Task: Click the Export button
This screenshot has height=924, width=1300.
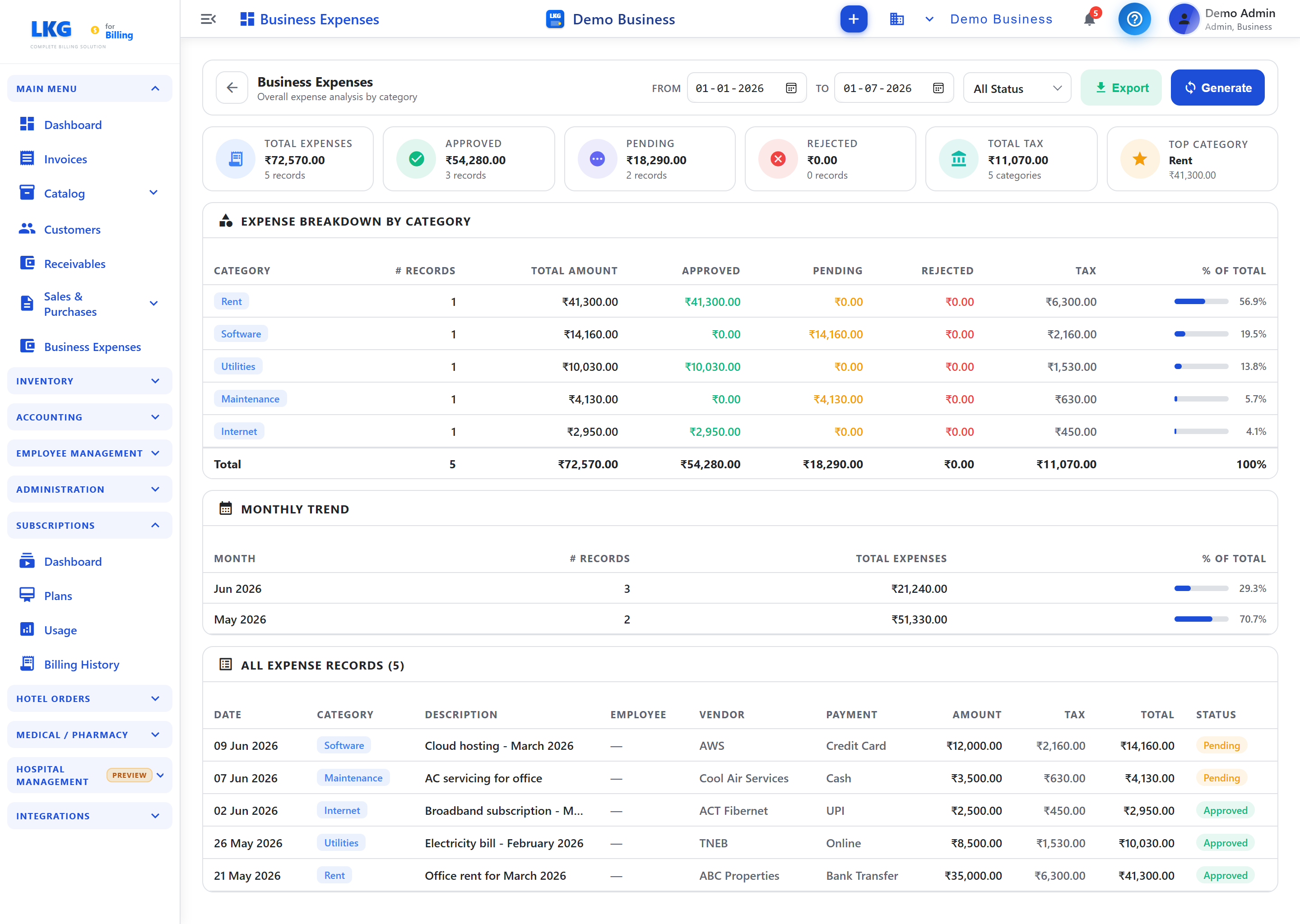Action: coord(1121,88)
